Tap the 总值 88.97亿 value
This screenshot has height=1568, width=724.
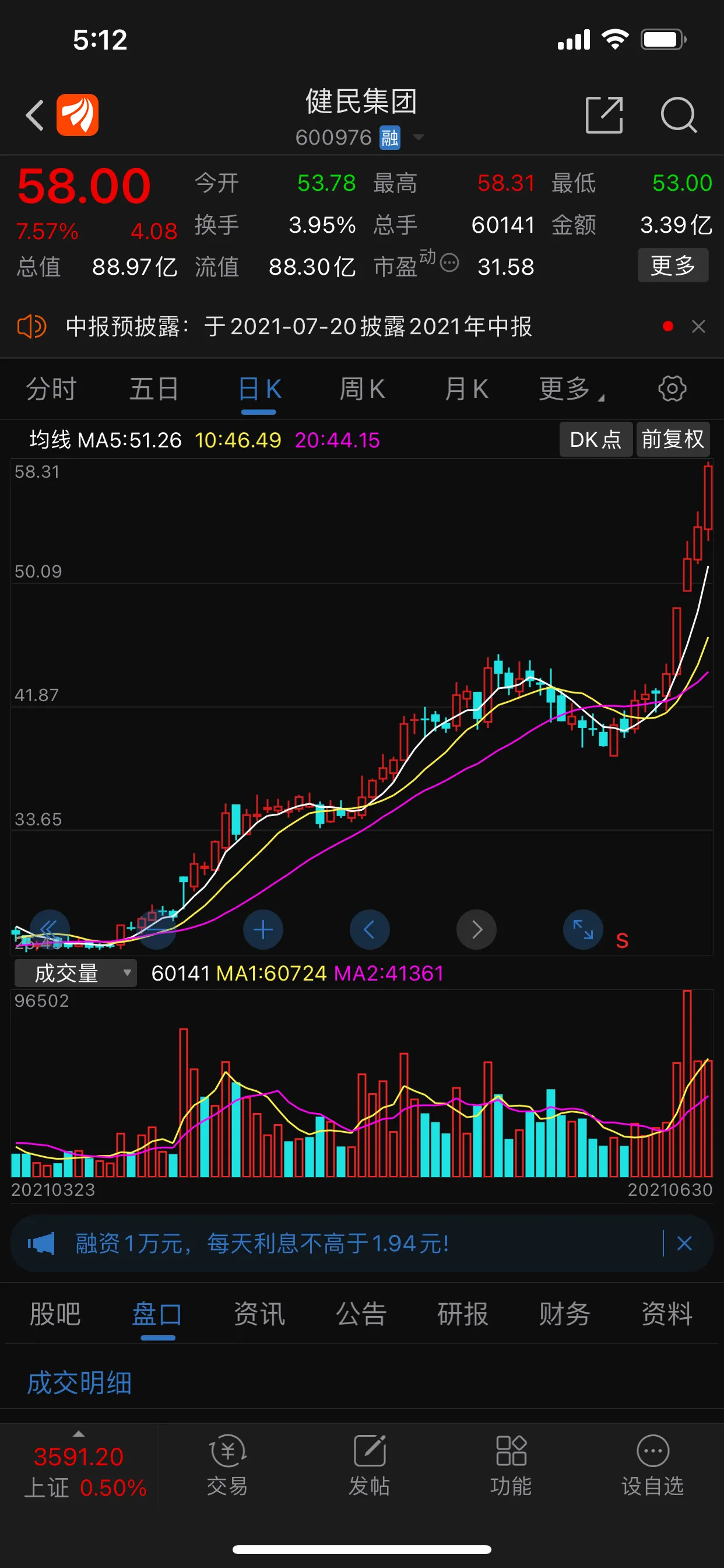pyautogui.click(x=135, y=267)
